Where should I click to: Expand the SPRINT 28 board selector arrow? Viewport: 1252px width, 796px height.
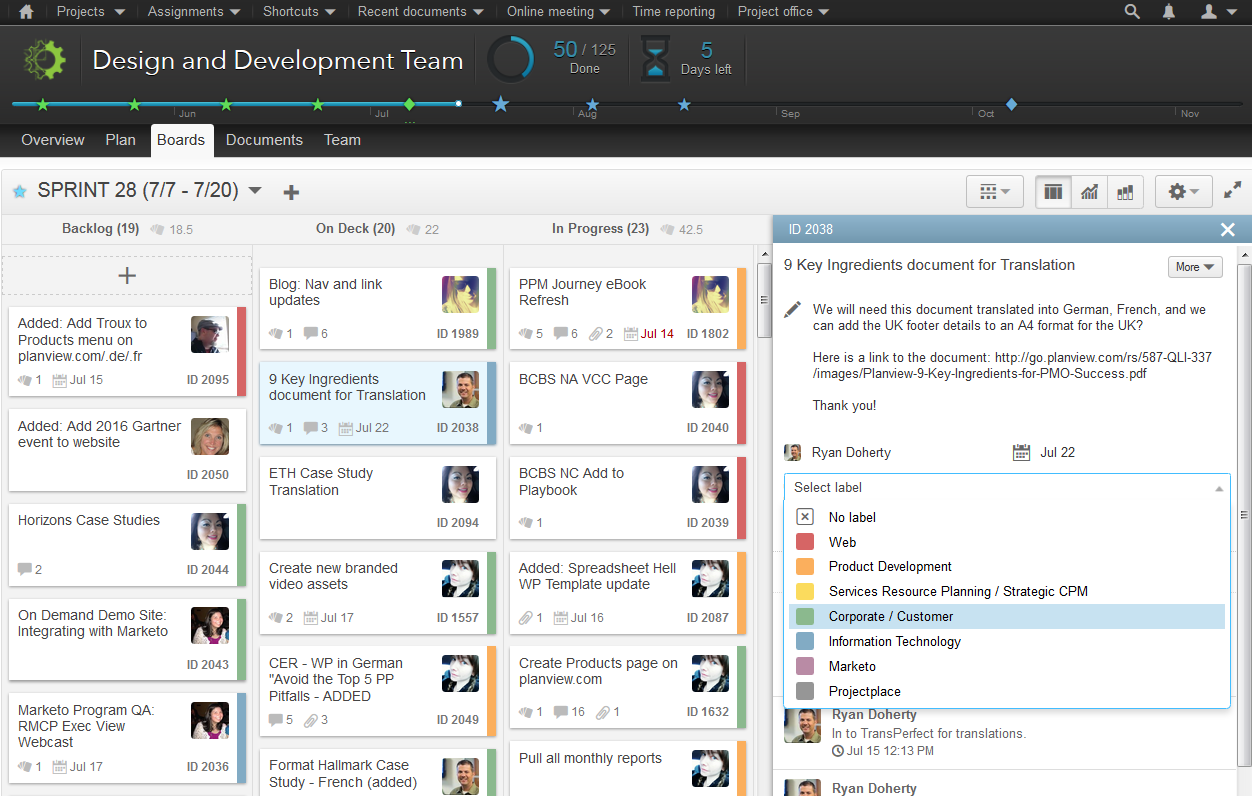(255, 191)
